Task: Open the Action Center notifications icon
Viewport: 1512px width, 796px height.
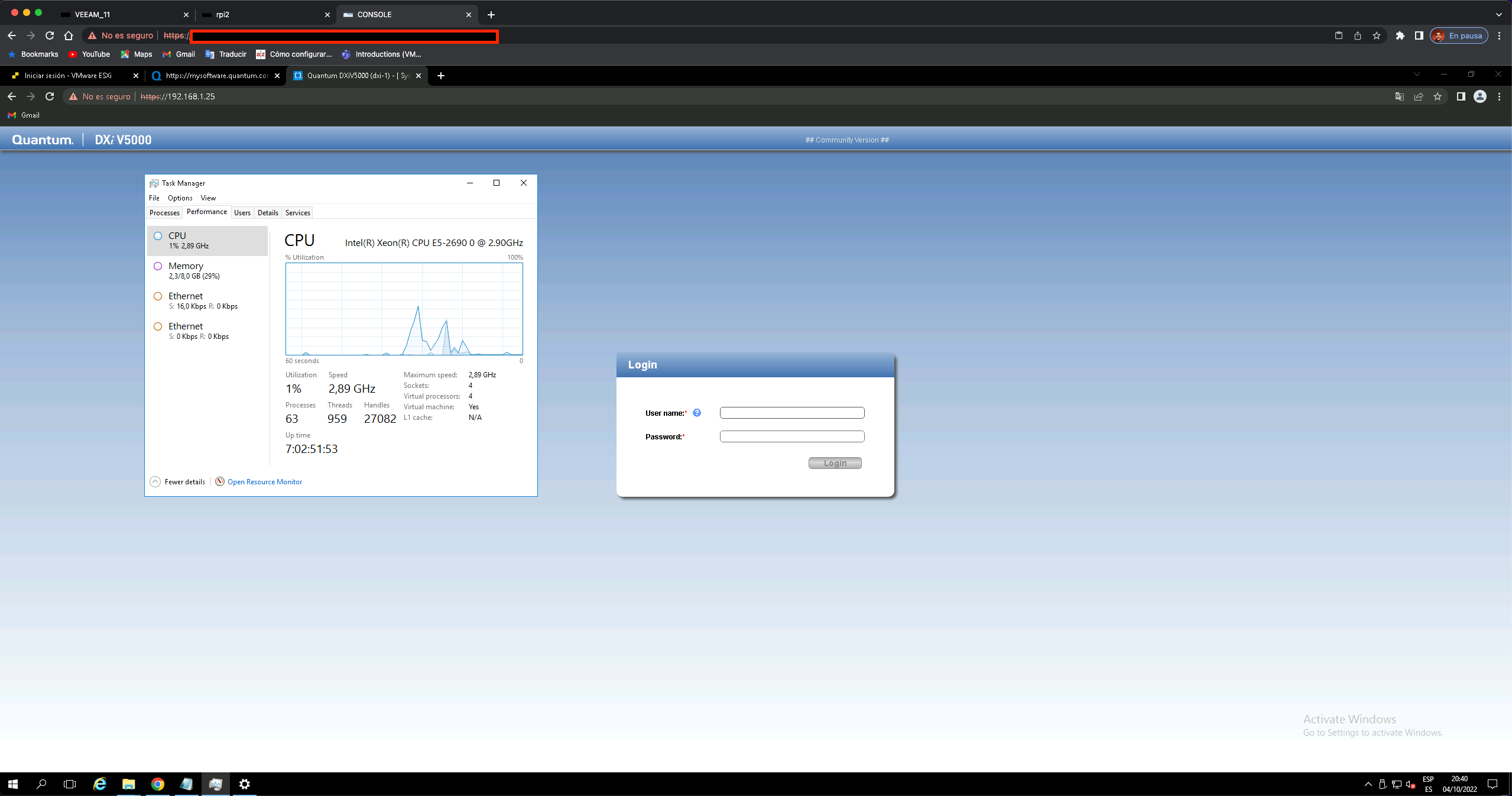Action: pos(1492,784)
